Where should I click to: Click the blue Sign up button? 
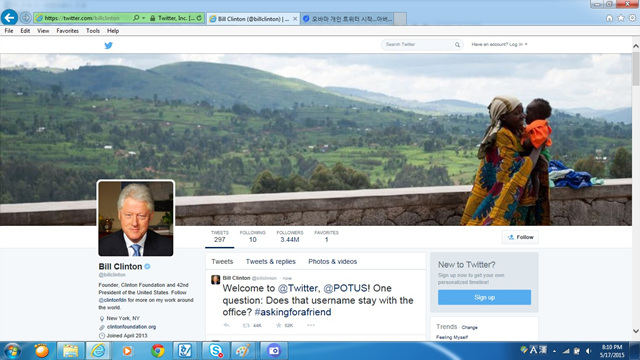point(484,297)
